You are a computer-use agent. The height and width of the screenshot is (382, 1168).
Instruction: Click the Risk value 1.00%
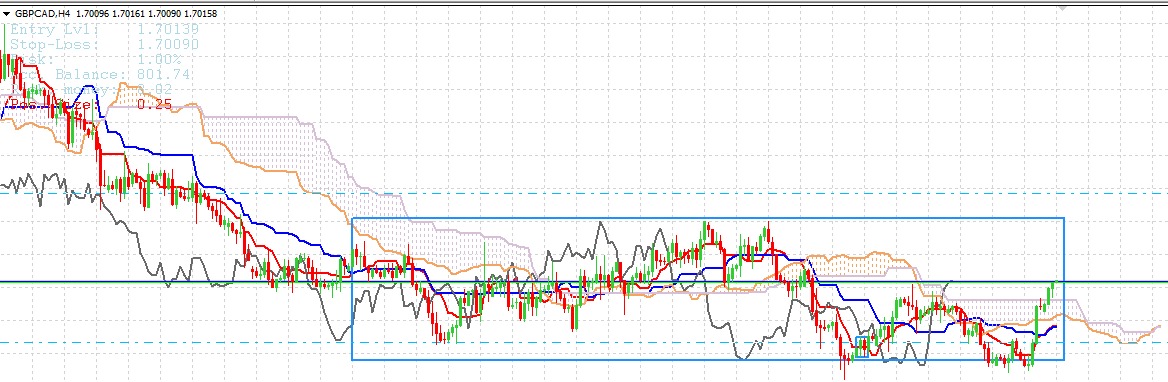159,60
